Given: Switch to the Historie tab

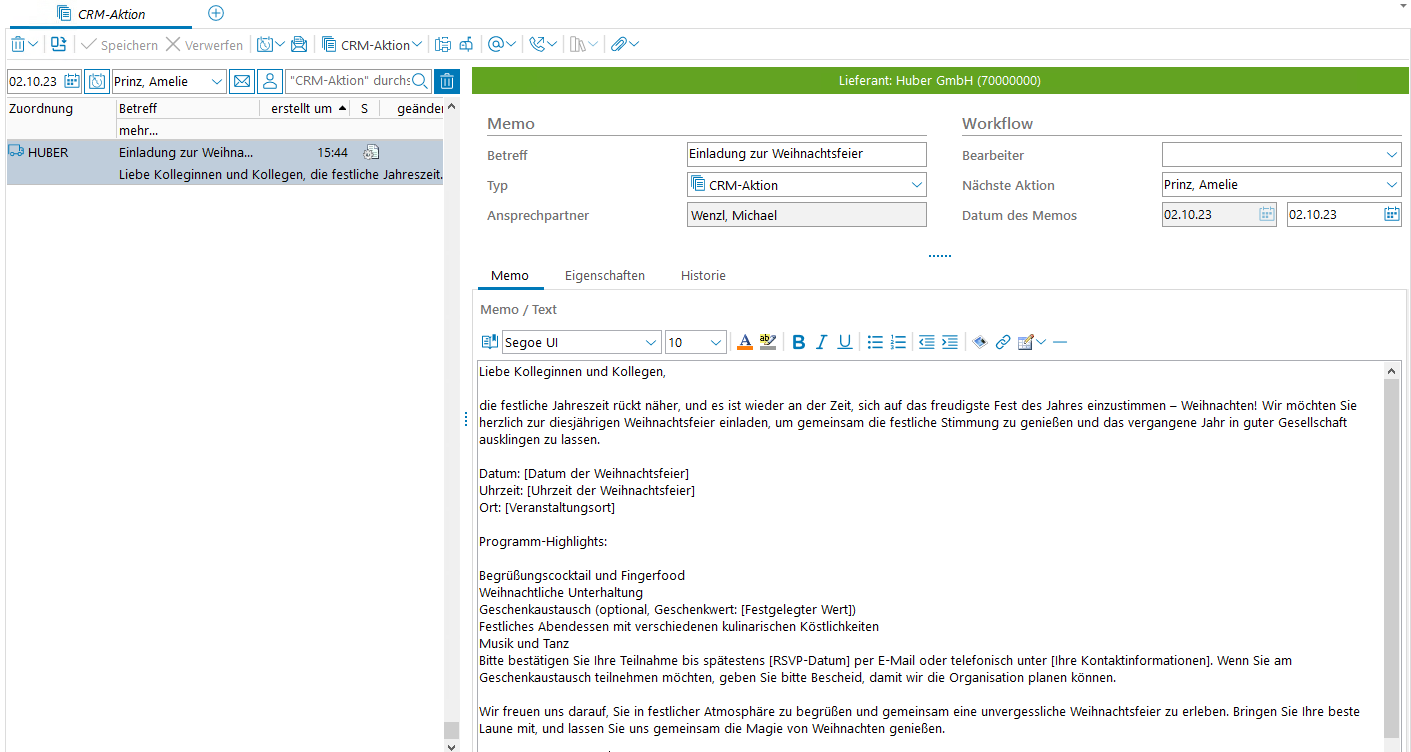Looking at the screenshot, I should [x=703, y=275].
